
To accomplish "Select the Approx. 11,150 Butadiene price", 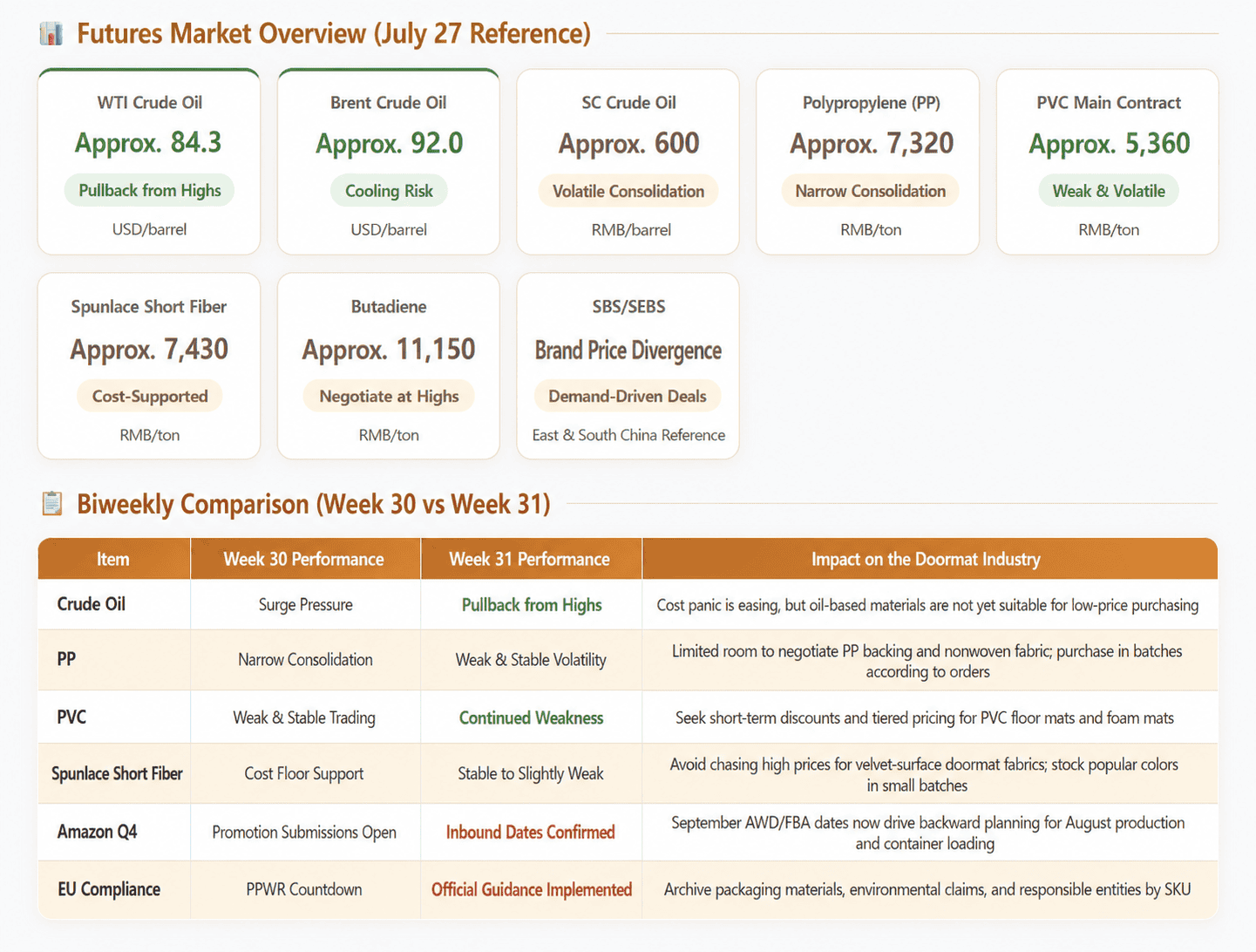I will coord(389,350).
